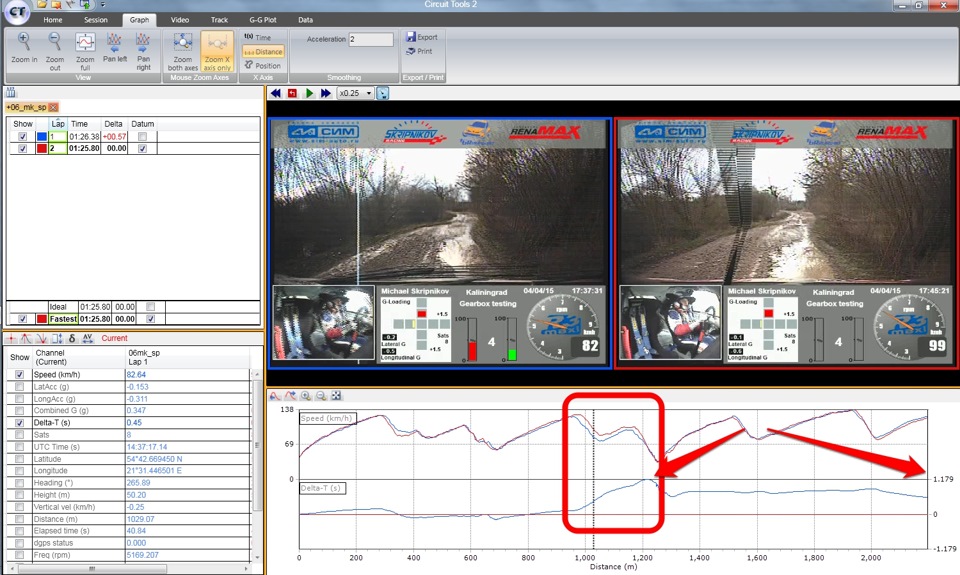The width and height of the screenshot is (960, 575).
Task: Click red color swatch of Fastest lap
Action: tap(42, 319)
